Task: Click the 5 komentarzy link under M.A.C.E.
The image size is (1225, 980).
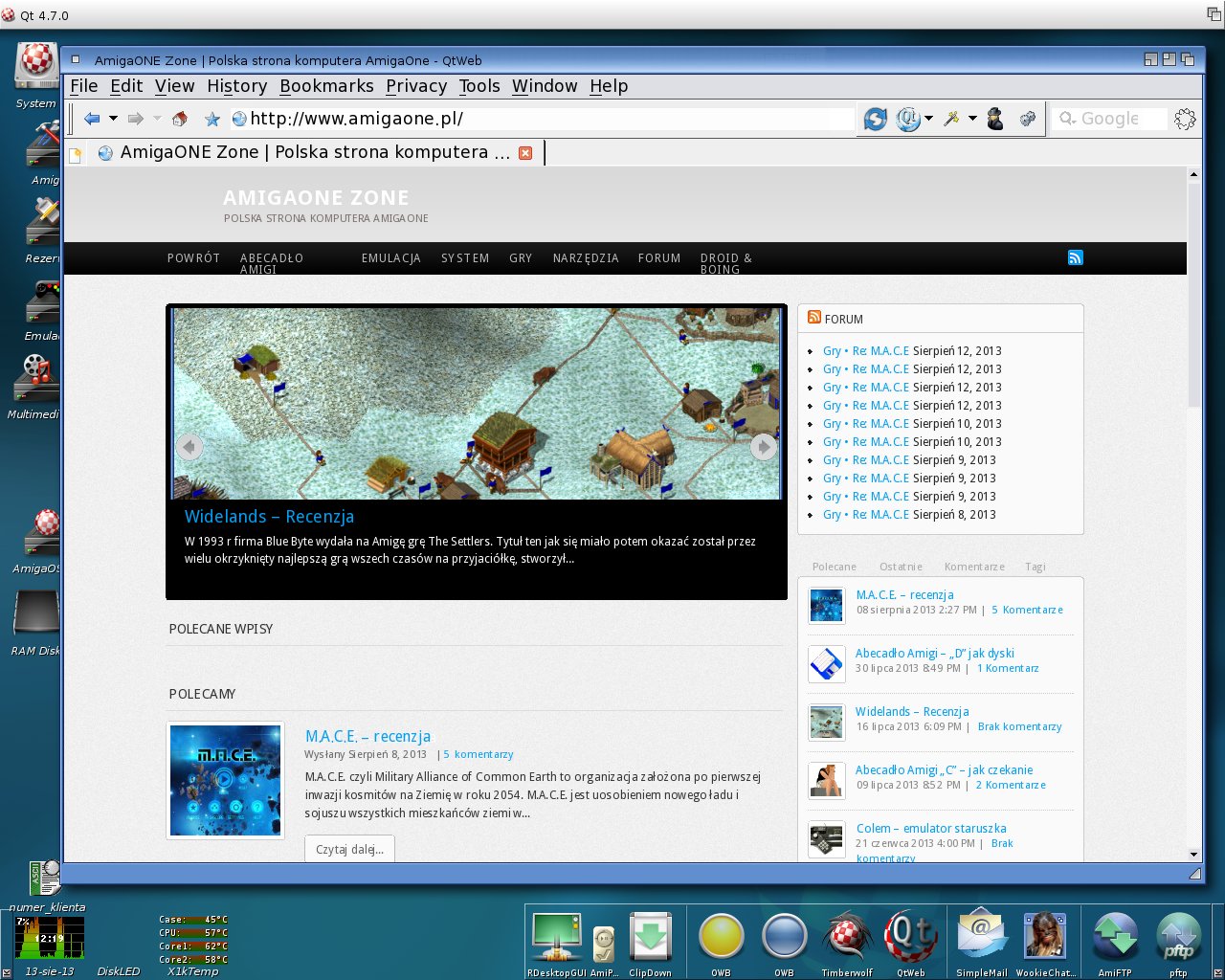Action: point(479,754)
